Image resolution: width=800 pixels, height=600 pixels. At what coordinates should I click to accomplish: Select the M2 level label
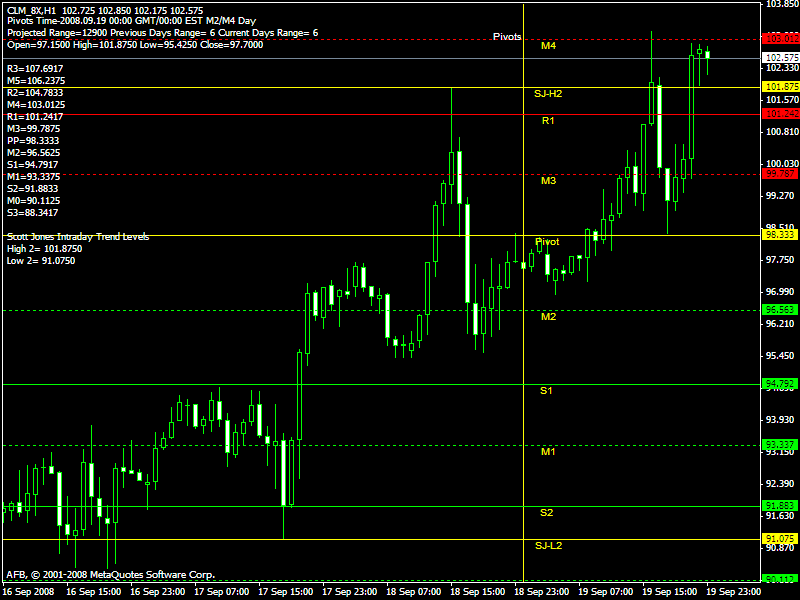[548, 316]
